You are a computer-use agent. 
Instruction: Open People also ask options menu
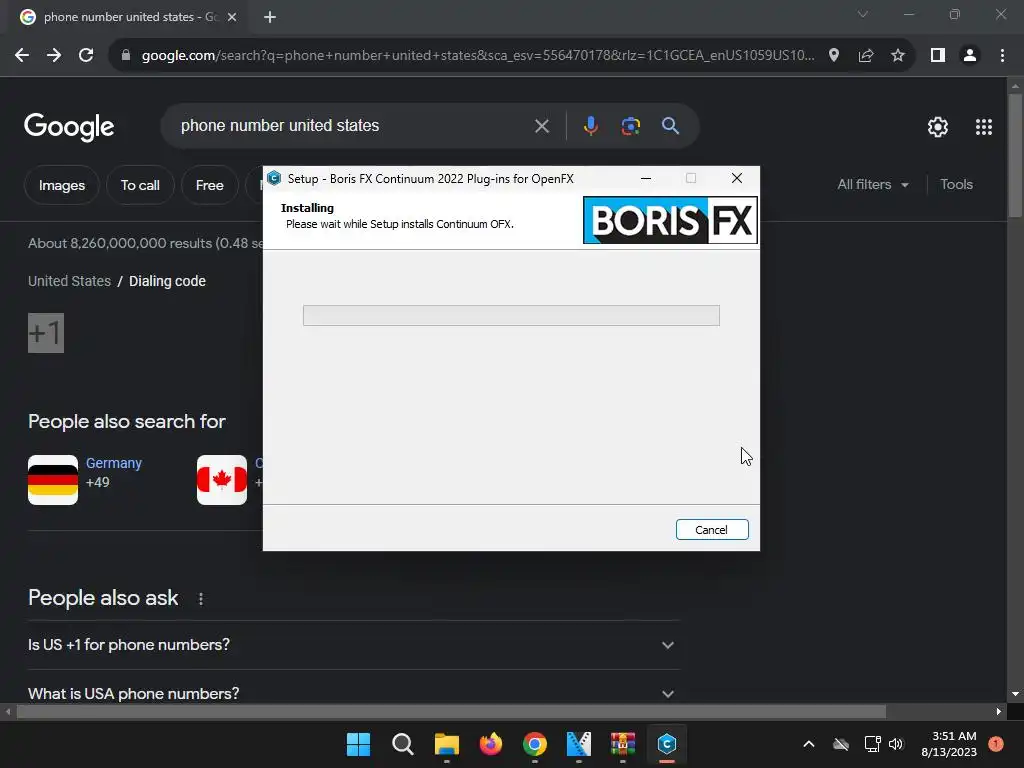click(x=201, y=599)
